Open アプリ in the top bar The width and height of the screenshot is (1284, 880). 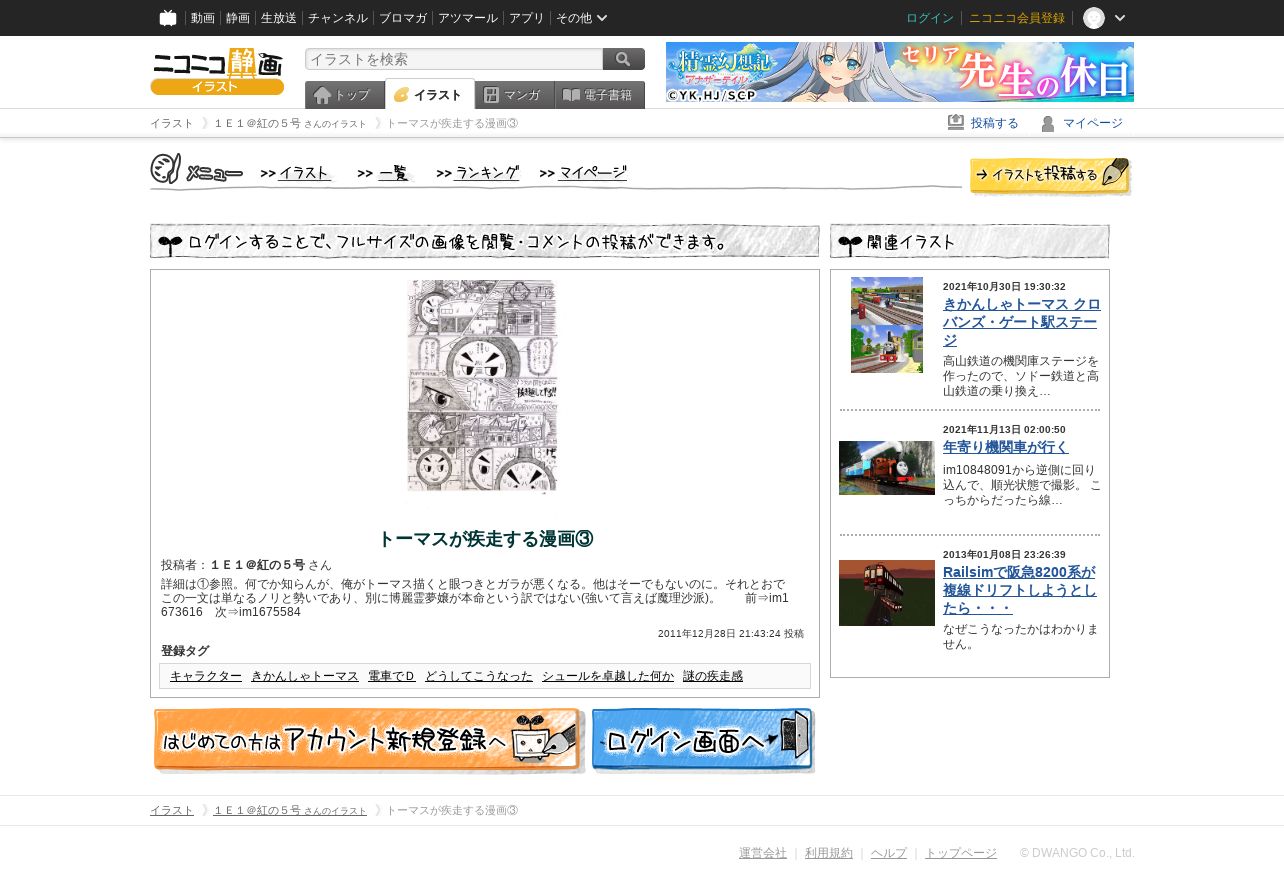pos(527,18)
